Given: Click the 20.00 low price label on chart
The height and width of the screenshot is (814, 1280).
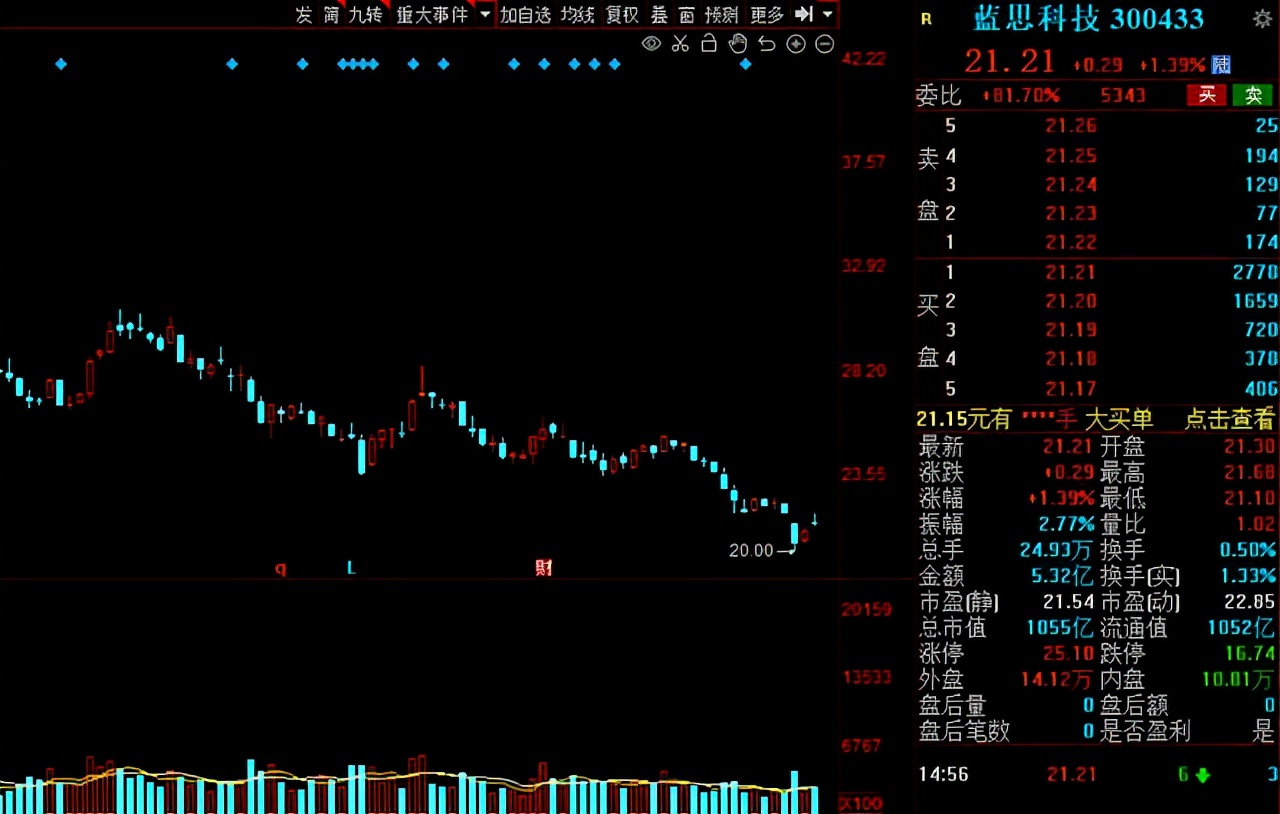Looking at the screenshot, I should pos(750,550).
